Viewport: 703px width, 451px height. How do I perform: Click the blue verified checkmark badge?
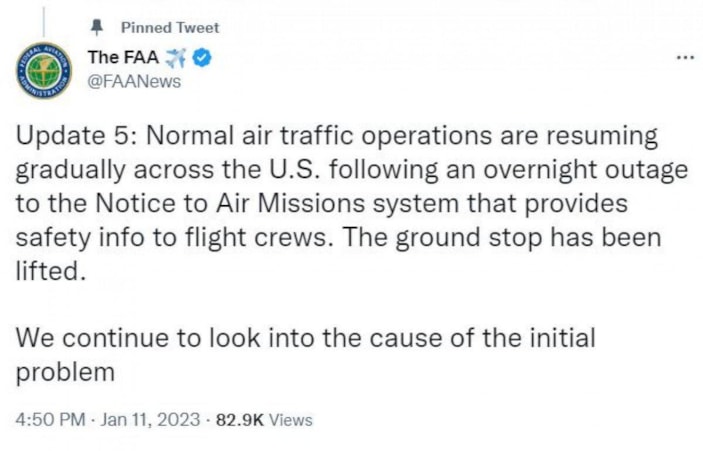click(201, 59)
